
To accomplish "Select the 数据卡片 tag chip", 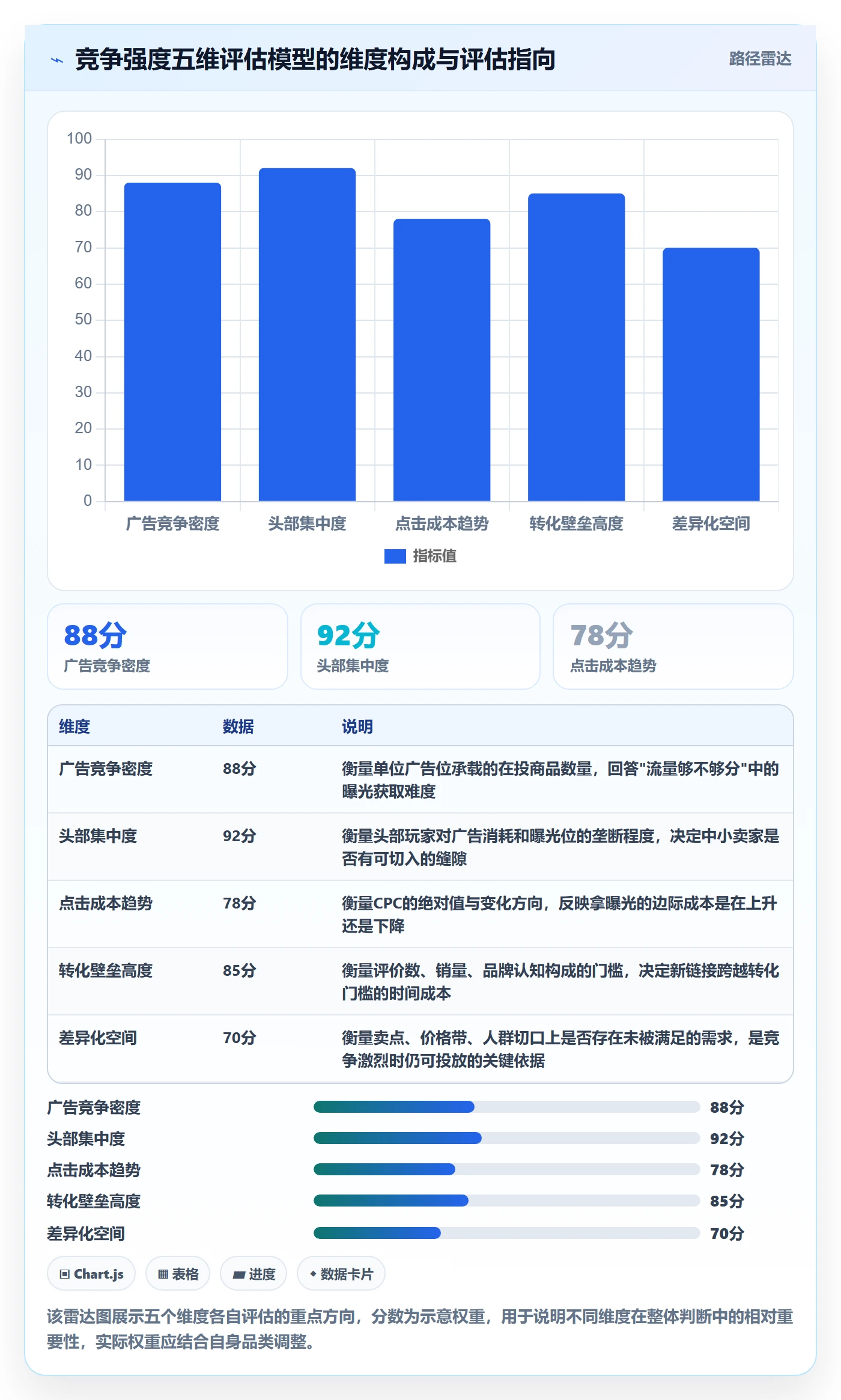I will click(341, 1274).
